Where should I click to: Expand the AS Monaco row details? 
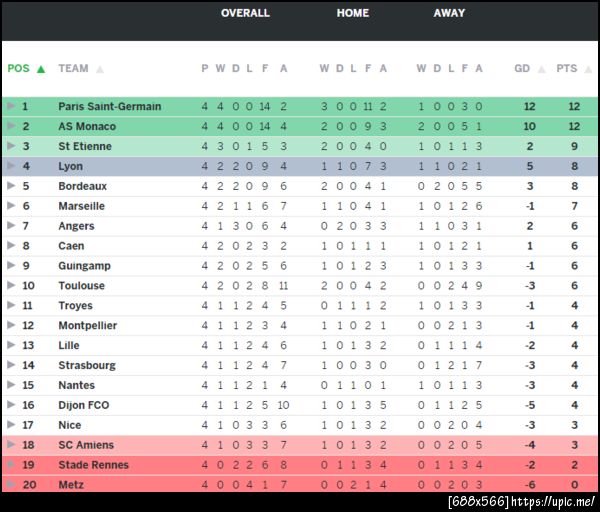(x=11, y=126)
